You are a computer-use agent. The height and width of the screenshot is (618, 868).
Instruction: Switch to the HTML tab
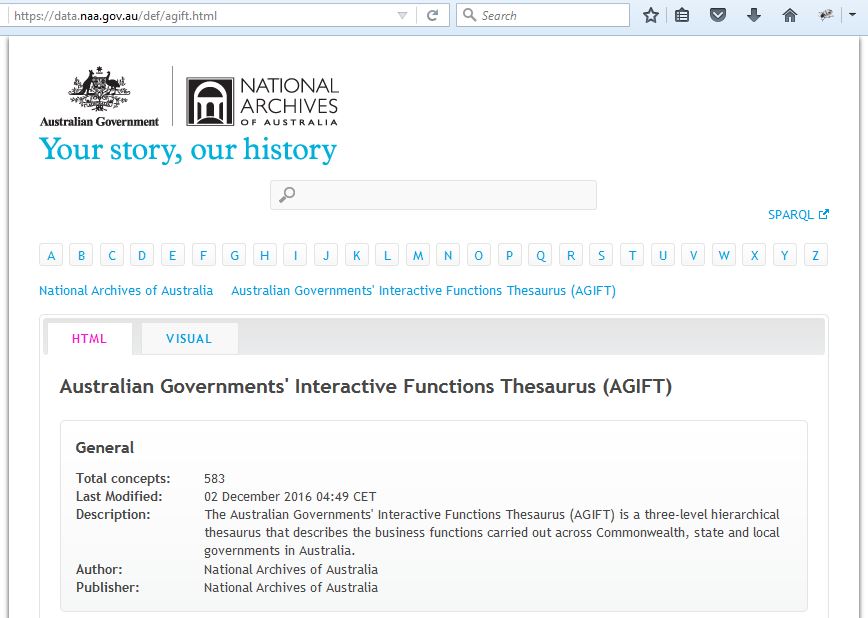coord(89,338)
